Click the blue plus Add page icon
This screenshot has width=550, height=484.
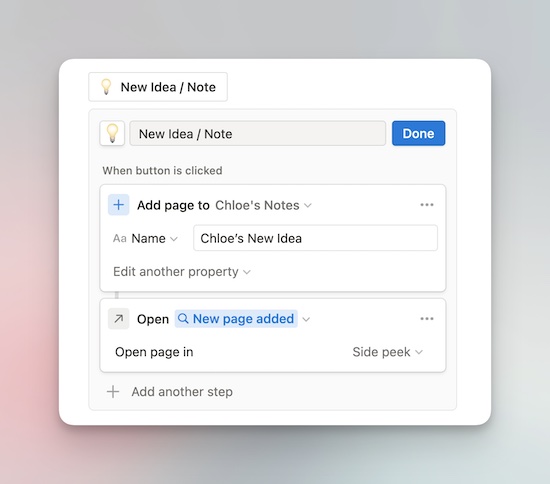pos(119,205)
